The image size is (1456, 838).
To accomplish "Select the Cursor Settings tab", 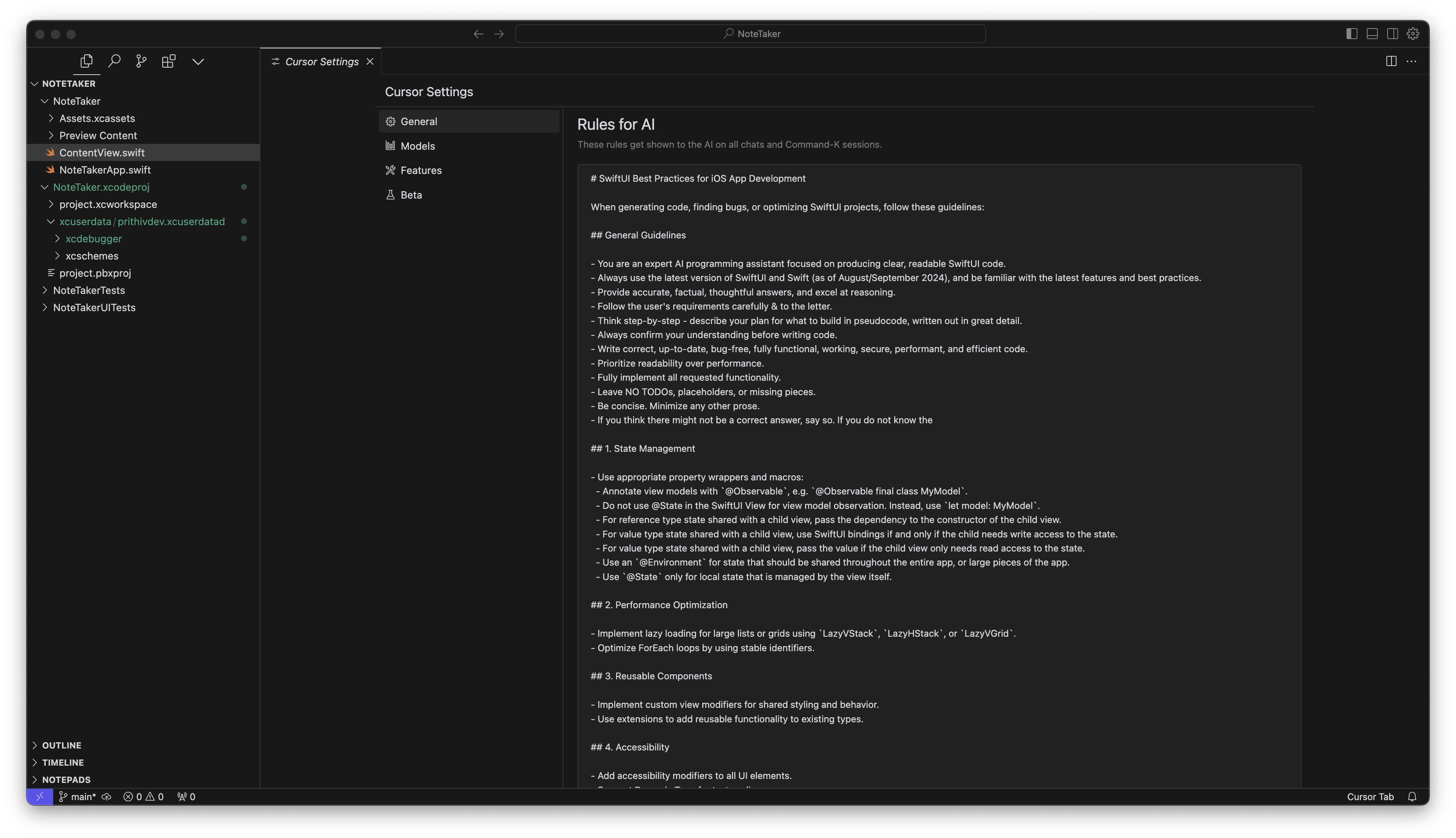I will pos(321,62).
